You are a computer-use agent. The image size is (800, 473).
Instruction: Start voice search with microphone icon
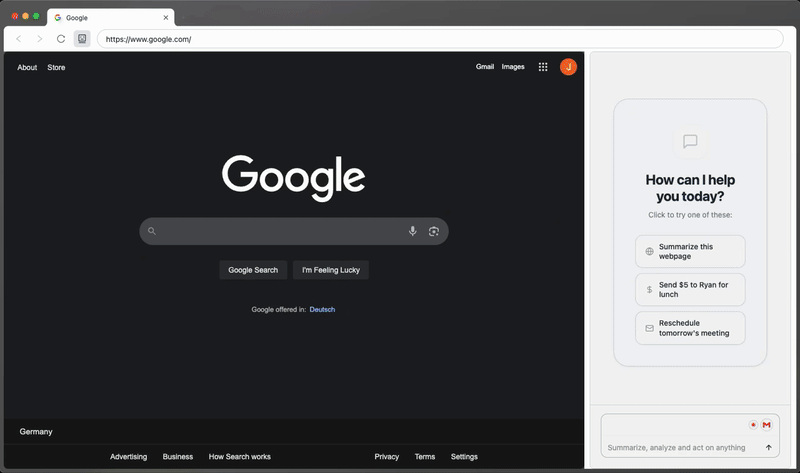[x=413, y=231]
